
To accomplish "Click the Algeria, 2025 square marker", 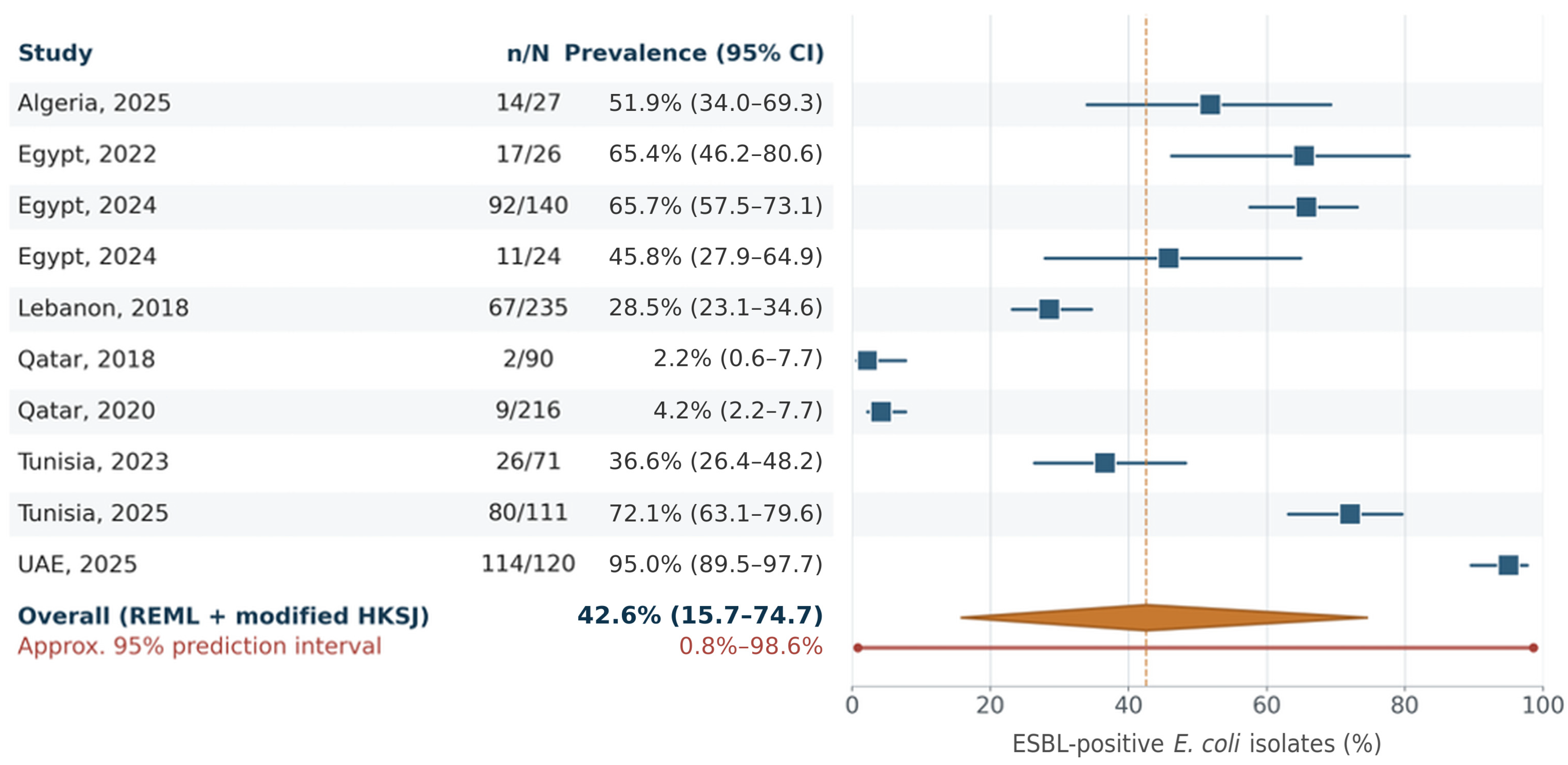I will point(1209,105).
